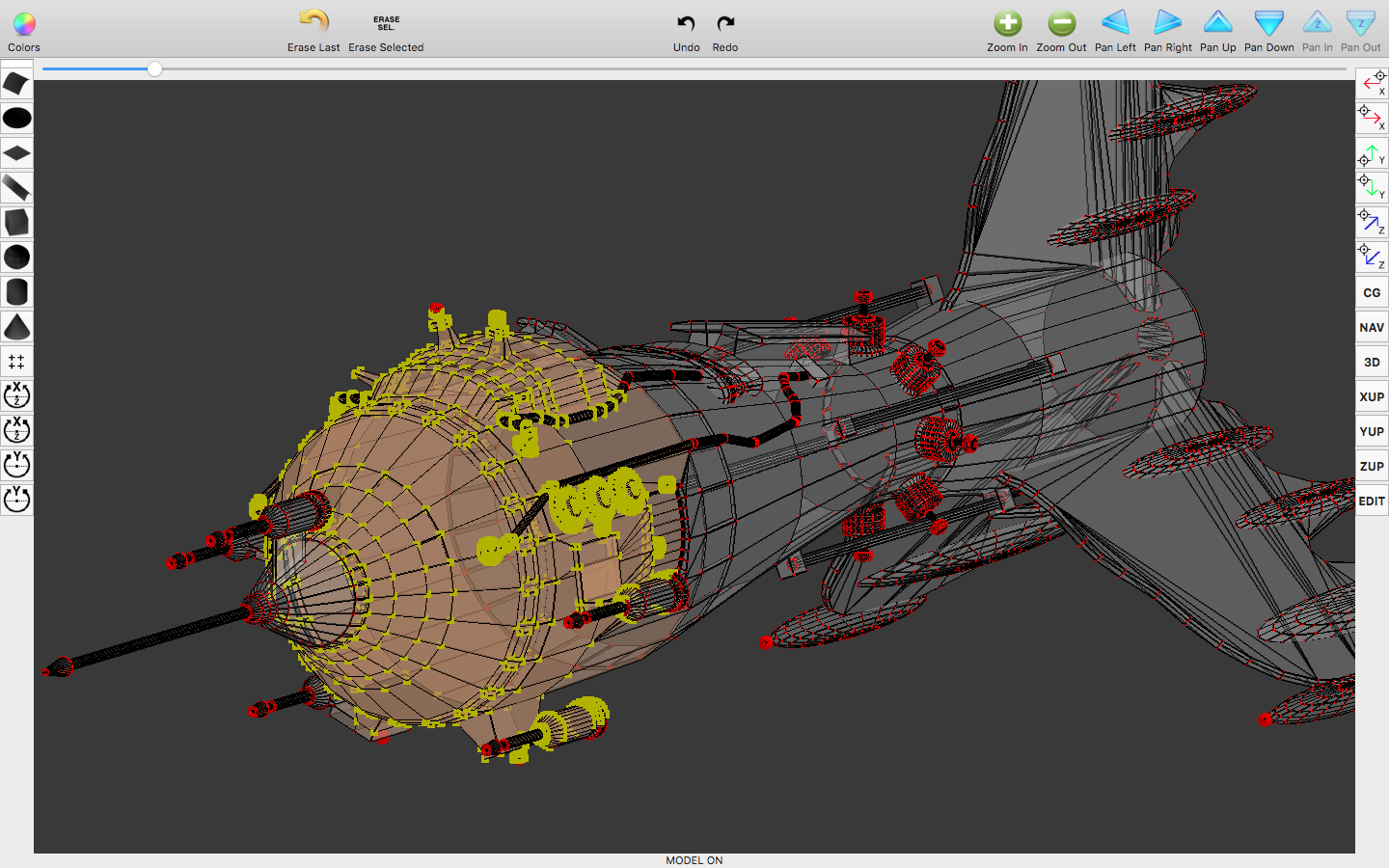Click the 3D button
Viewport: 1389px width, 868px height.
pos(1372,362)
